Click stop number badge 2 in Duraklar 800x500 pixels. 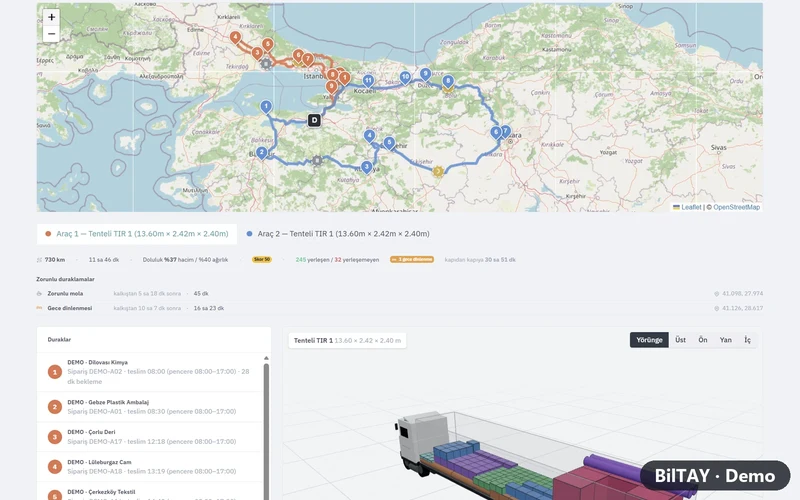point(55,407)
